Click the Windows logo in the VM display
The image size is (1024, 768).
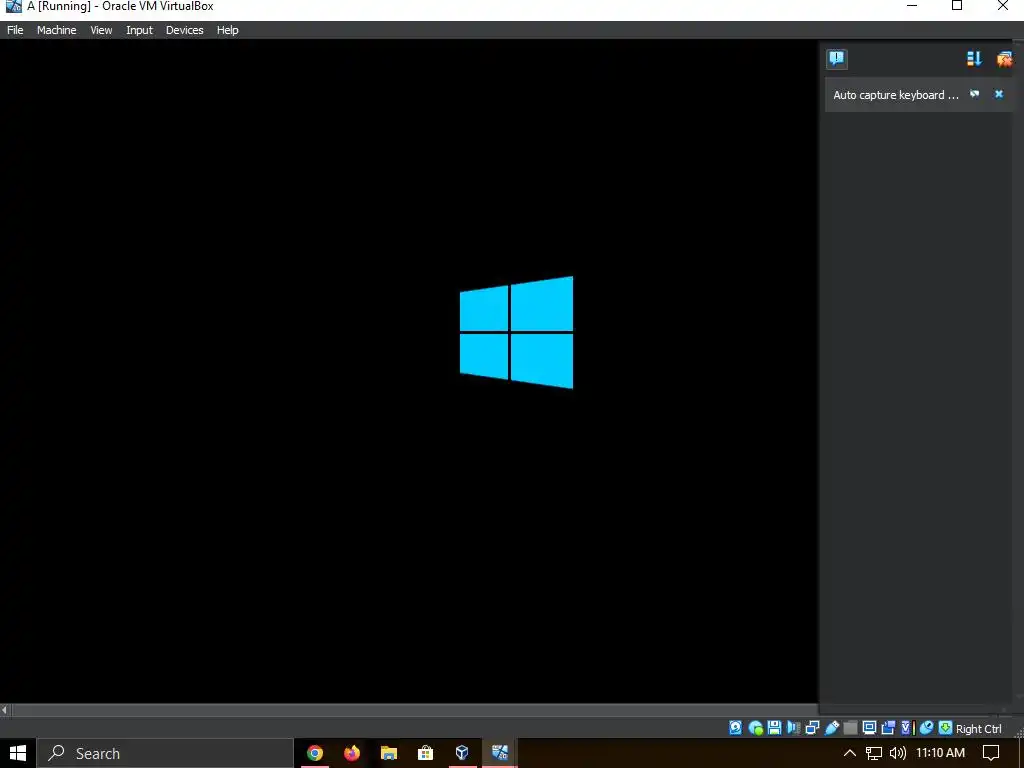point(516,332)
